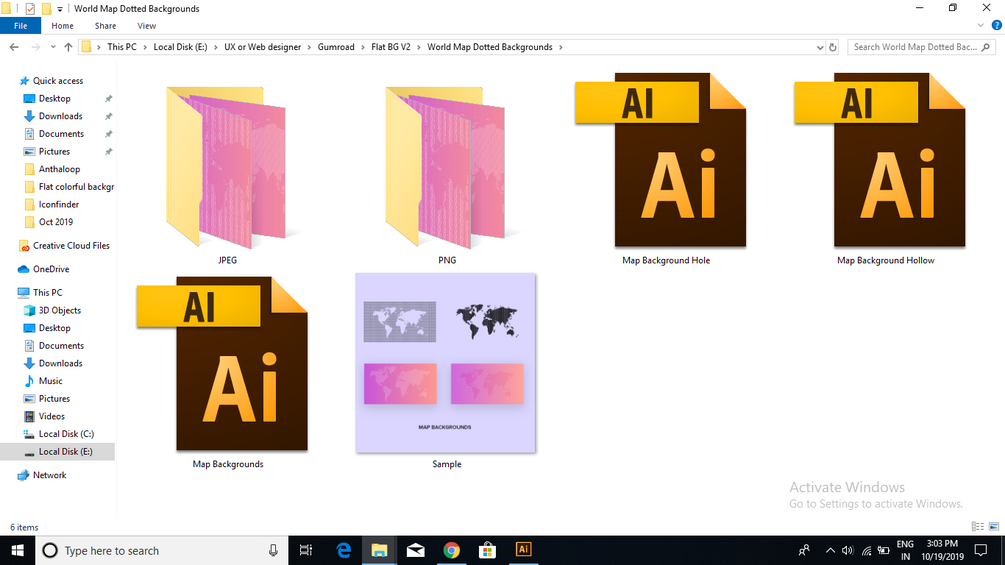Select the Map Background Hollow AI file
Viewport: 1005px width, 565px height.
point(880,160)
